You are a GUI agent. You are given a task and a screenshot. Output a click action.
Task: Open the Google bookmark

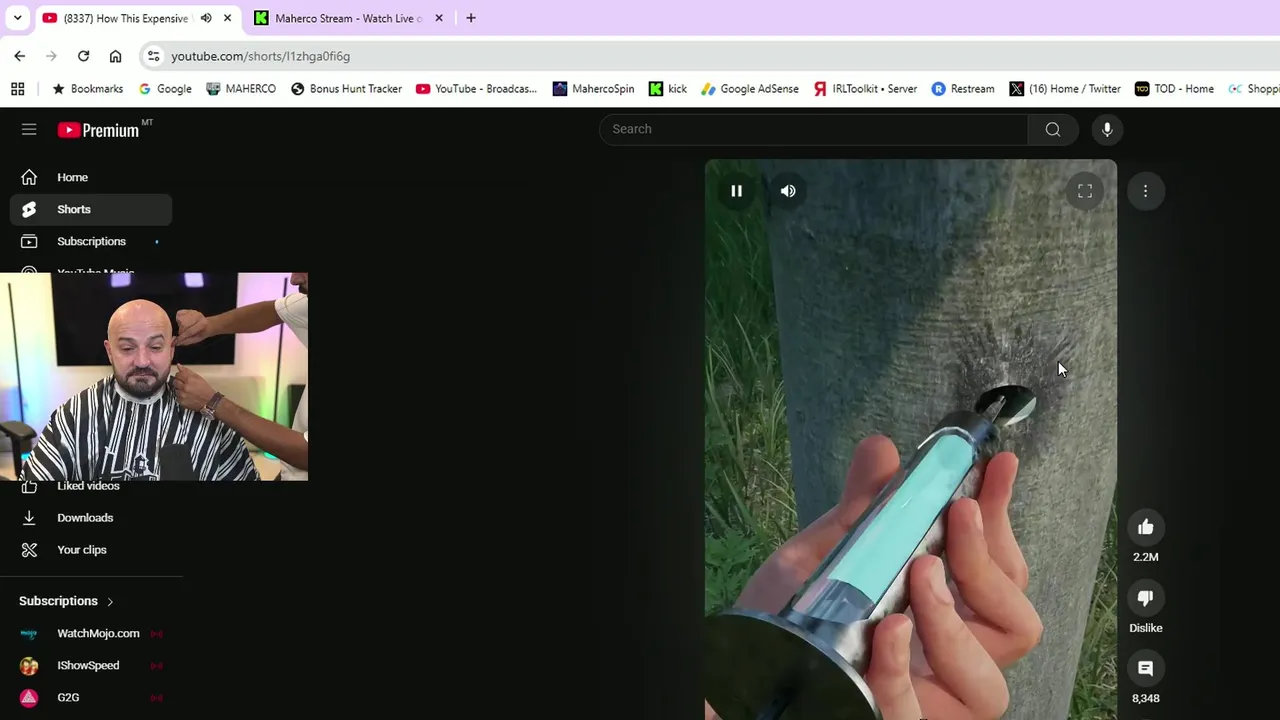[165, 89]
